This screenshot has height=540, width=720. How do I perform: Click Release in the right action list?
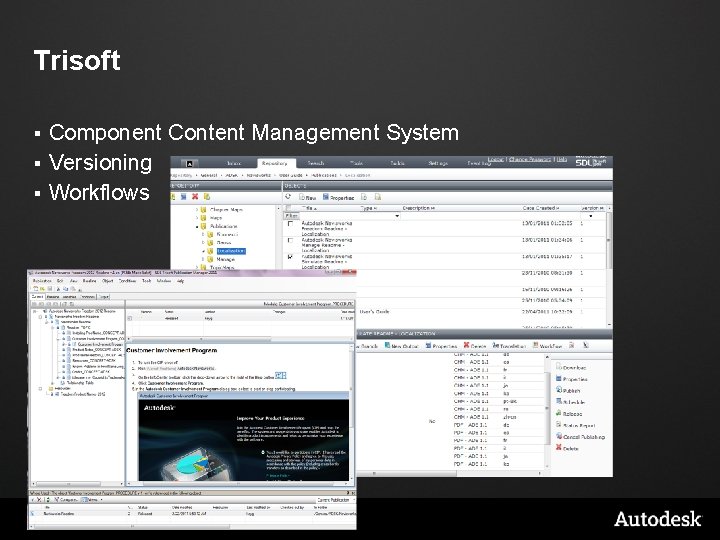tap(569, 414)
